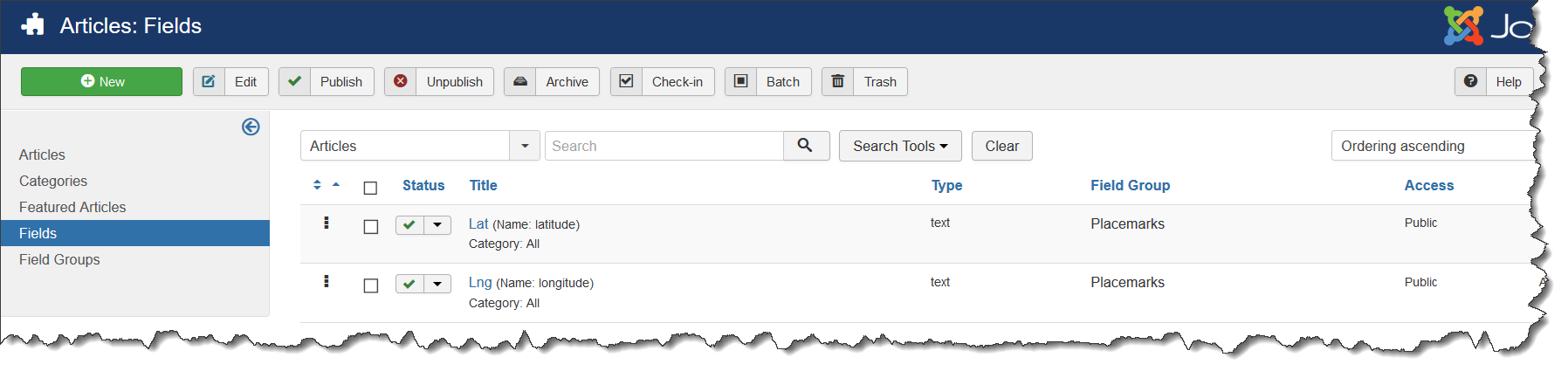Click the red Unpublish icon
1568x371 pixels.
pos(400,81)
